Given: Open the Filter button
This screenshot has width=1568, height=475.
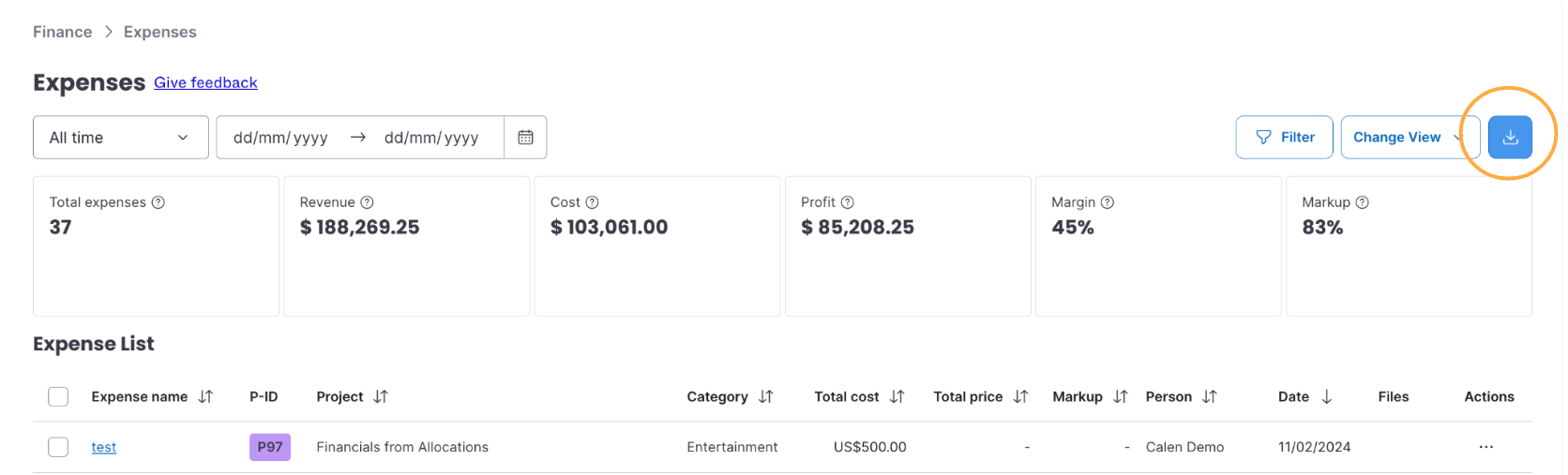Looking at the screenshot, I should click(x=1284, y=137).
